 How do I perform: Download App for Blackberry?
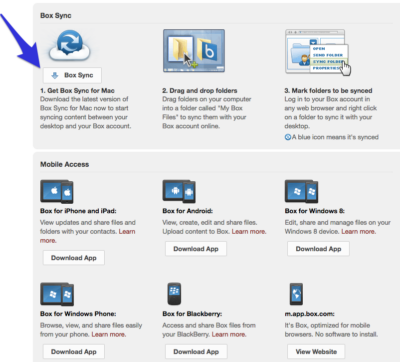(x=196, y=352)
